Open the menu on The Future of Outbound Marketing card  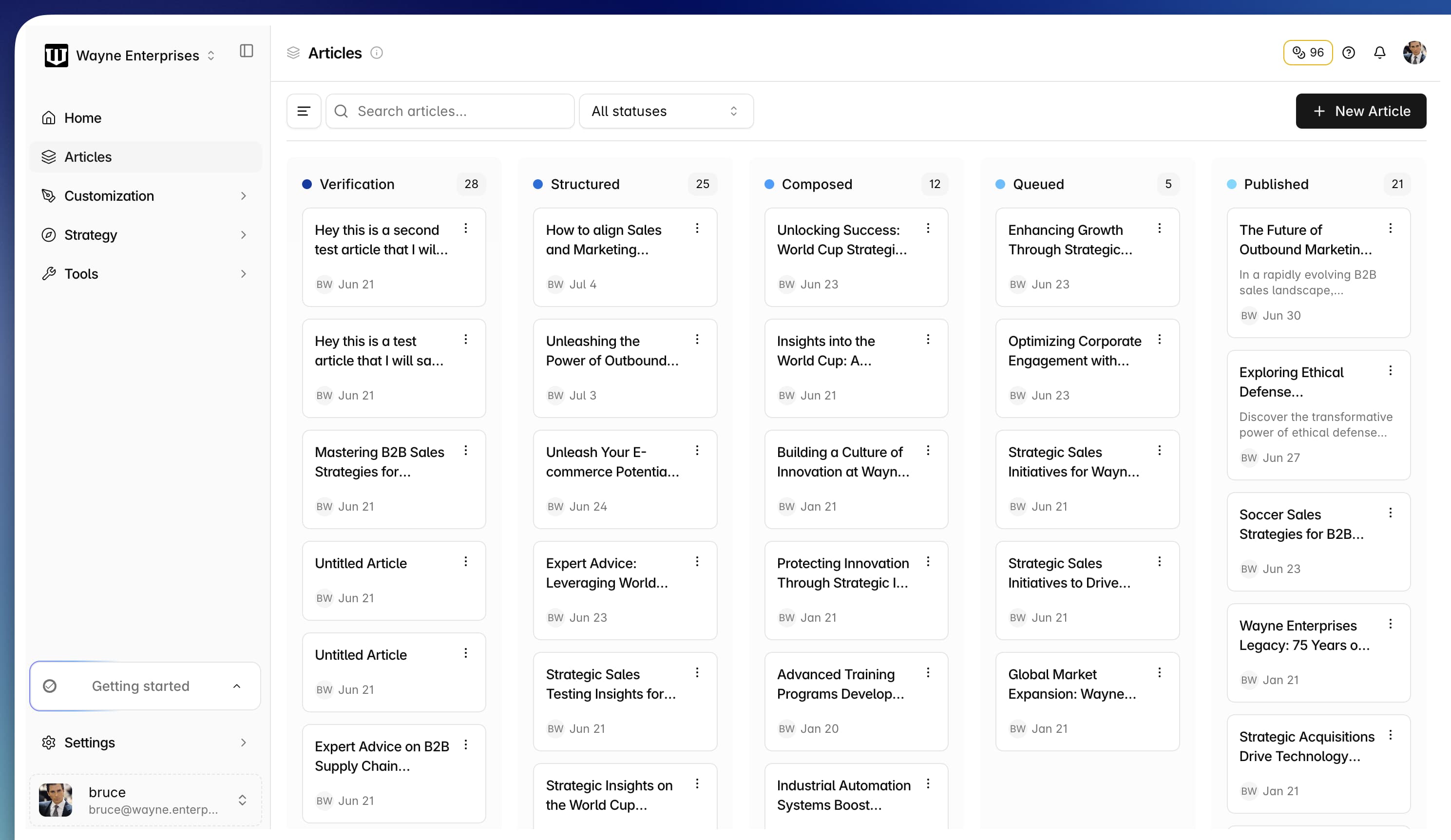[x=1391, y=228]
